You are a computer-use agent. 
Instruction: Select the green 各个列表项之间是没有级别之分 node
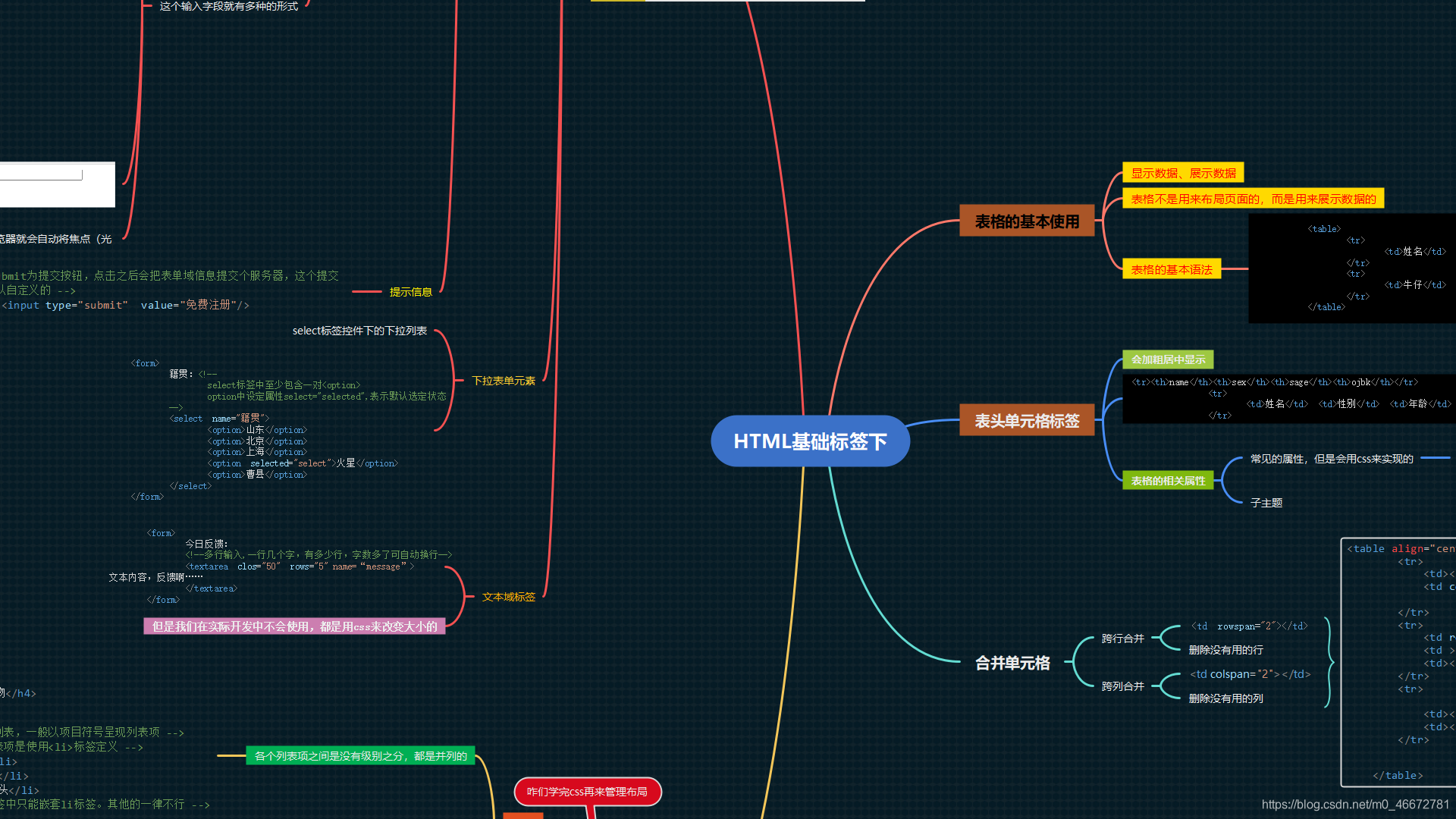coord(360,756)
